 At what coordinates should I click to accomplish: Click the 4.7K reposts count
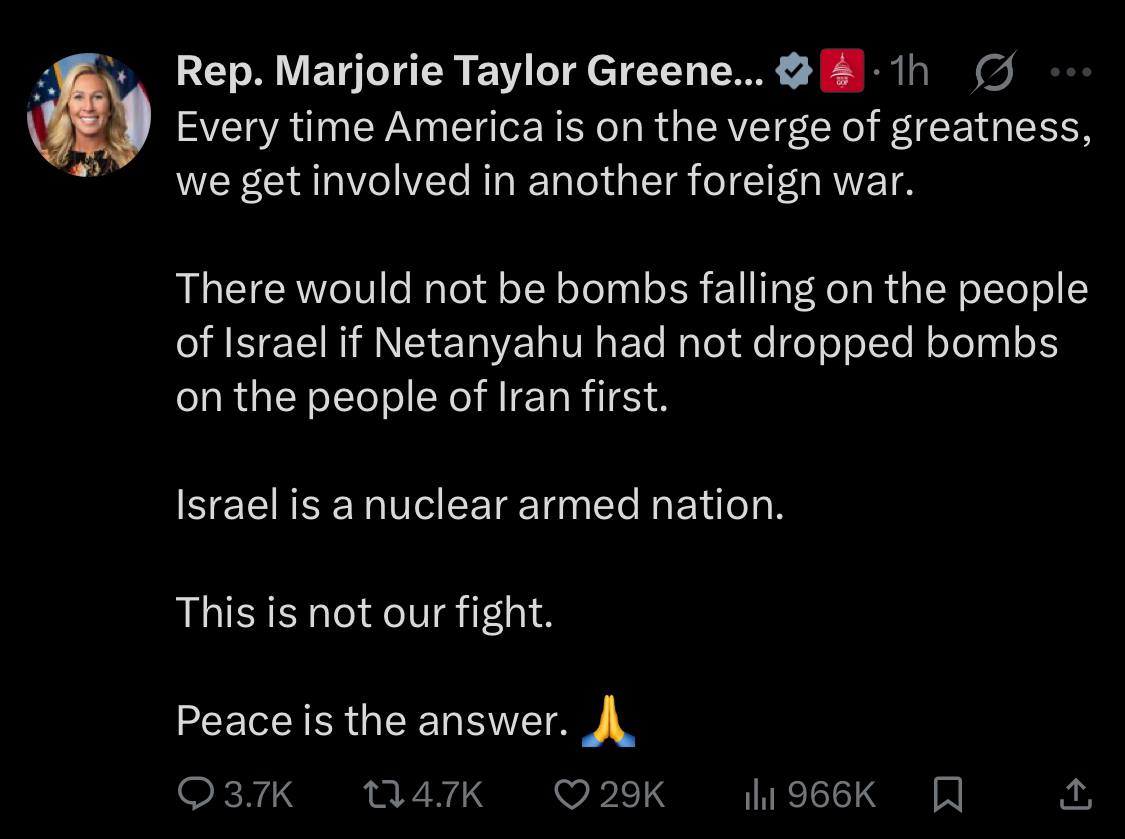(x=447, y=795)
